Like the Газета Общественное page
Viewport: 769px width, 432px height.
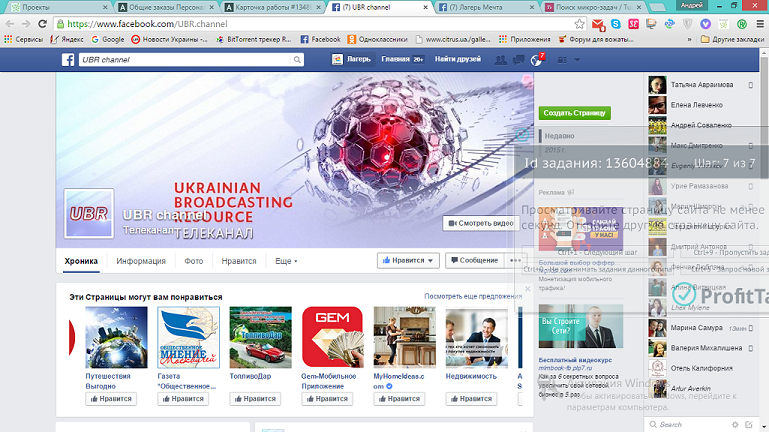183,399
